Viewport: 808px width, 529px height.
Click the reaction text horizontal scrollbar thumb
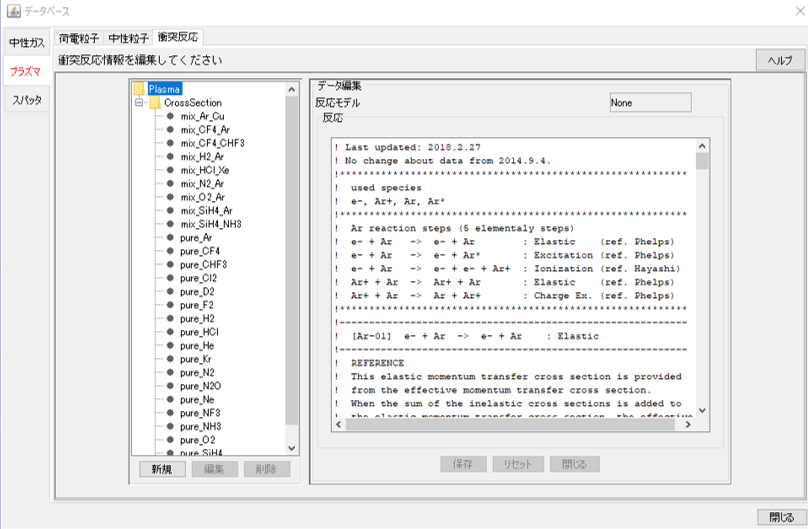click(510, 424)
